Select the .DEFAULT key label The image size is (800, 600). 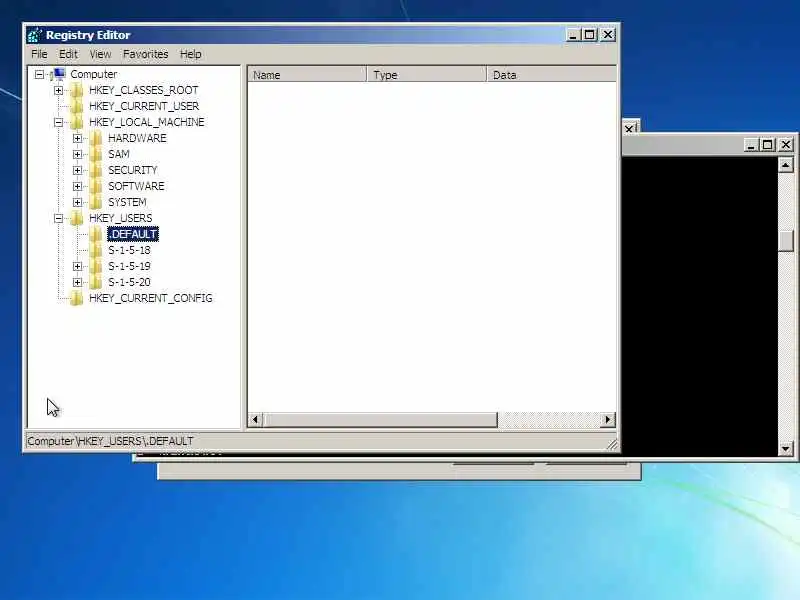tap(133, 234)
